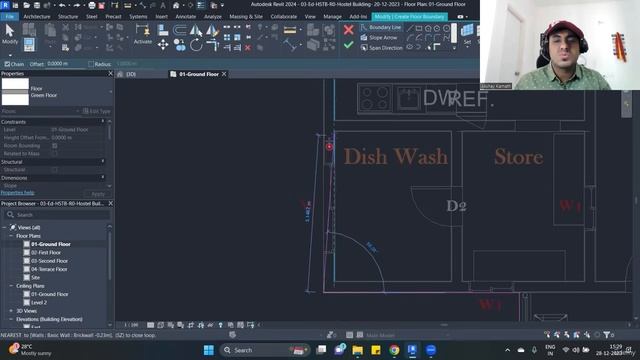Select Mirror Pick Axis tool
This screenshot has height=360, width=640.
point(196,30)
